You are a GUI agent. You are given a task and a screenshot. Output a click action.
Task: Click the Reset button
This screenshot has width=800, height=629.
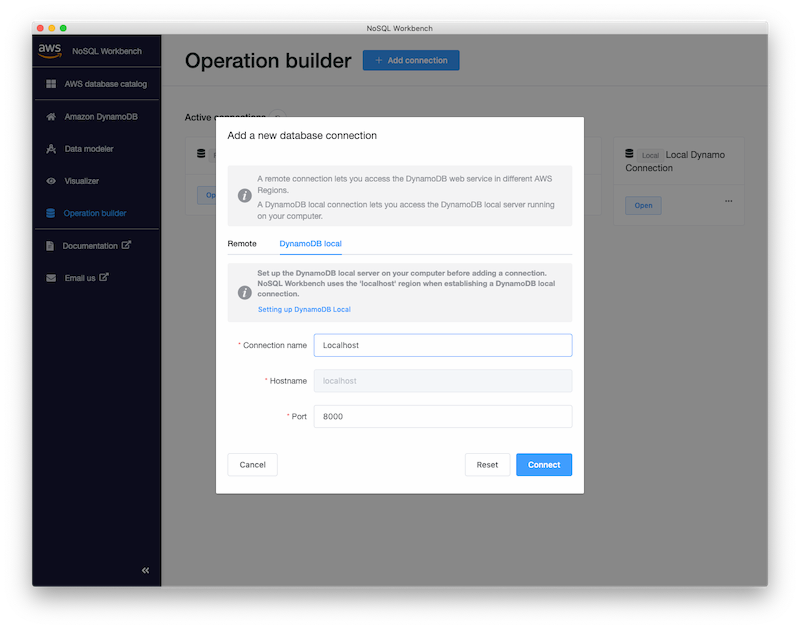(487, 465)
